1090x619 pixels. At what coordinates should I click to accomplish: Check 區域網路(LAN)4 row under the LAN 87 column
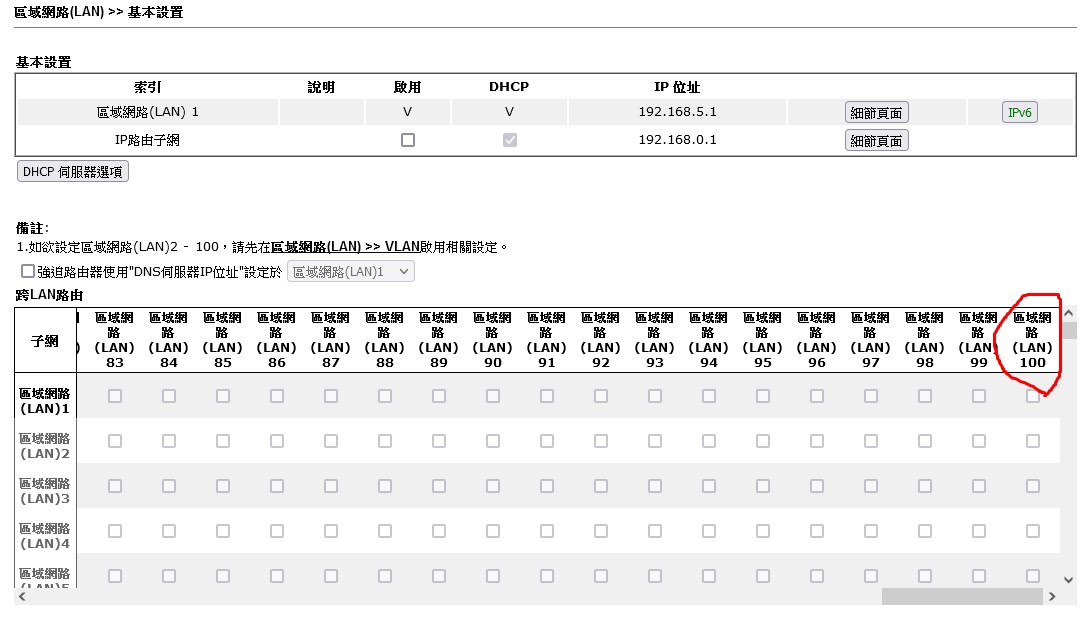coord(331,531)
